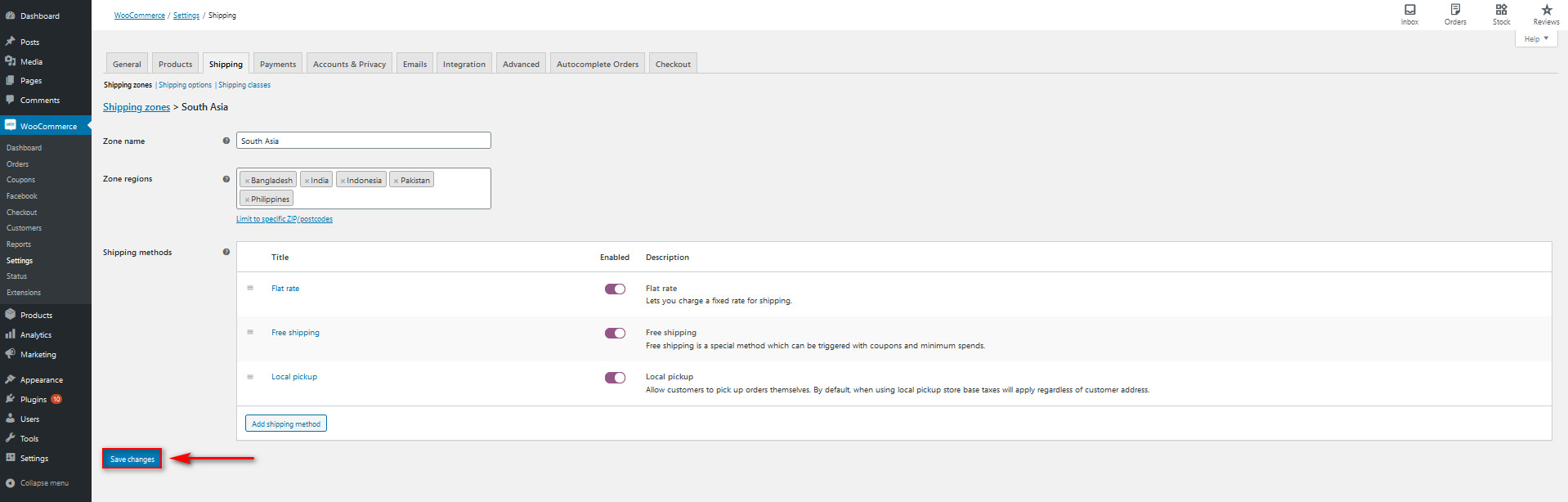Image resolution: width=1568 pixels, height=502 pixels.
Task: Open Shipping options sub-link
Action: [185, 85]
